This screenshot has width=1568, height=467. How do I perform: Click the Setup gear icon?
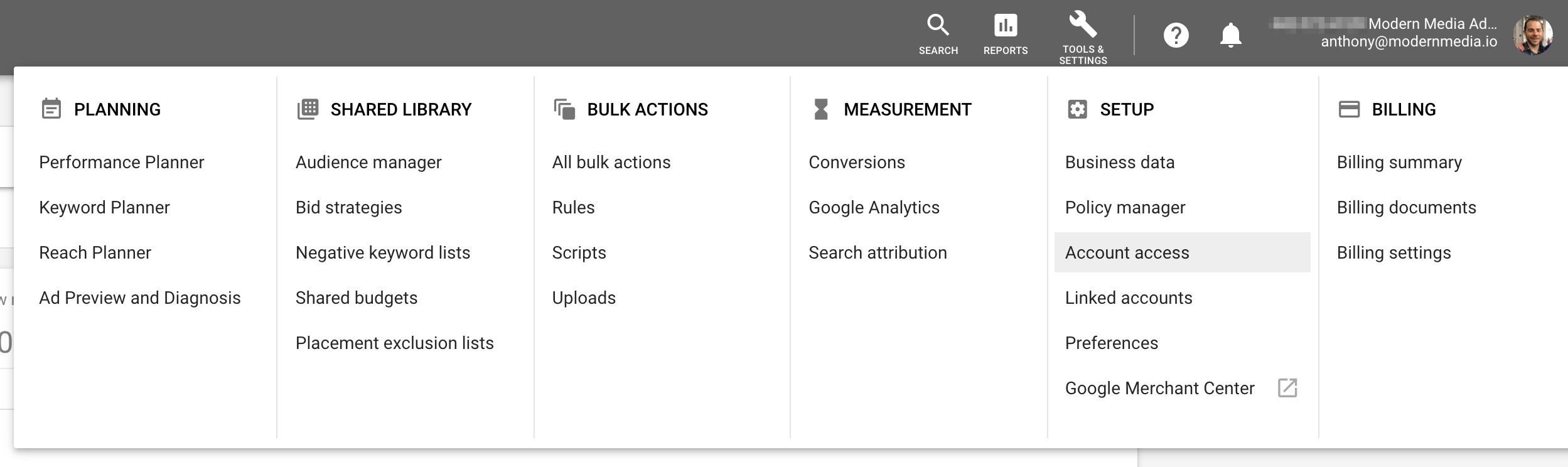(1077, 109)
